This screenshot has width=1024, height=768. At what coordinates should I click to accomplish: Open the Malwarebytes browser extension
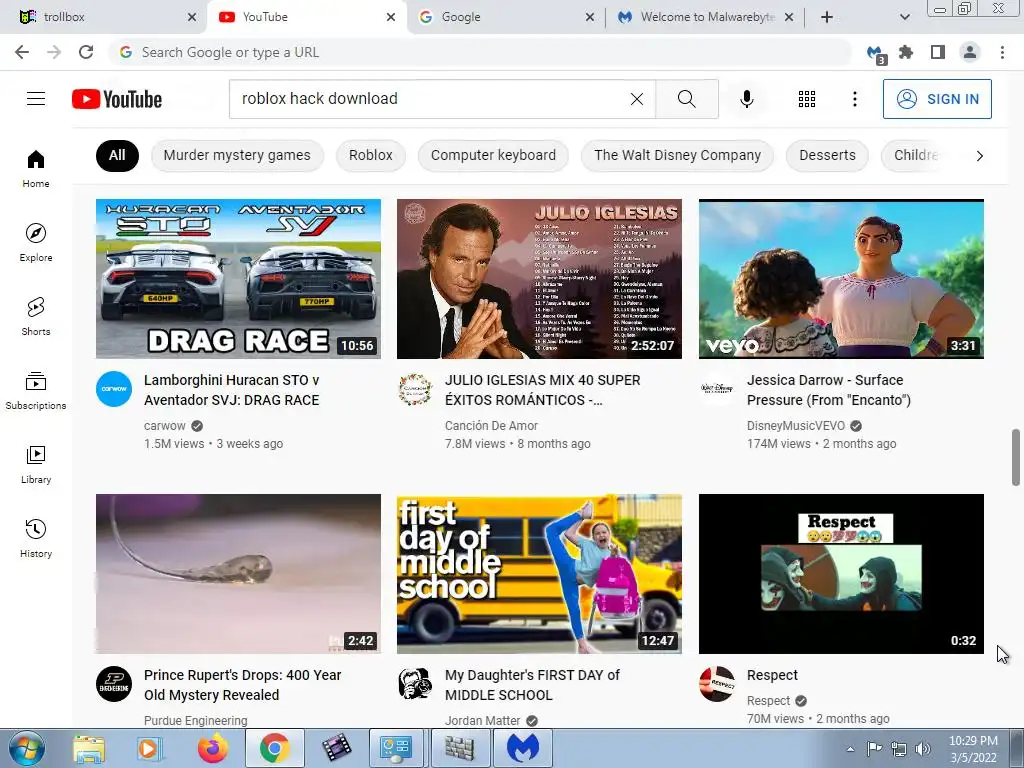pyautogui.click(x=875, y=54)
